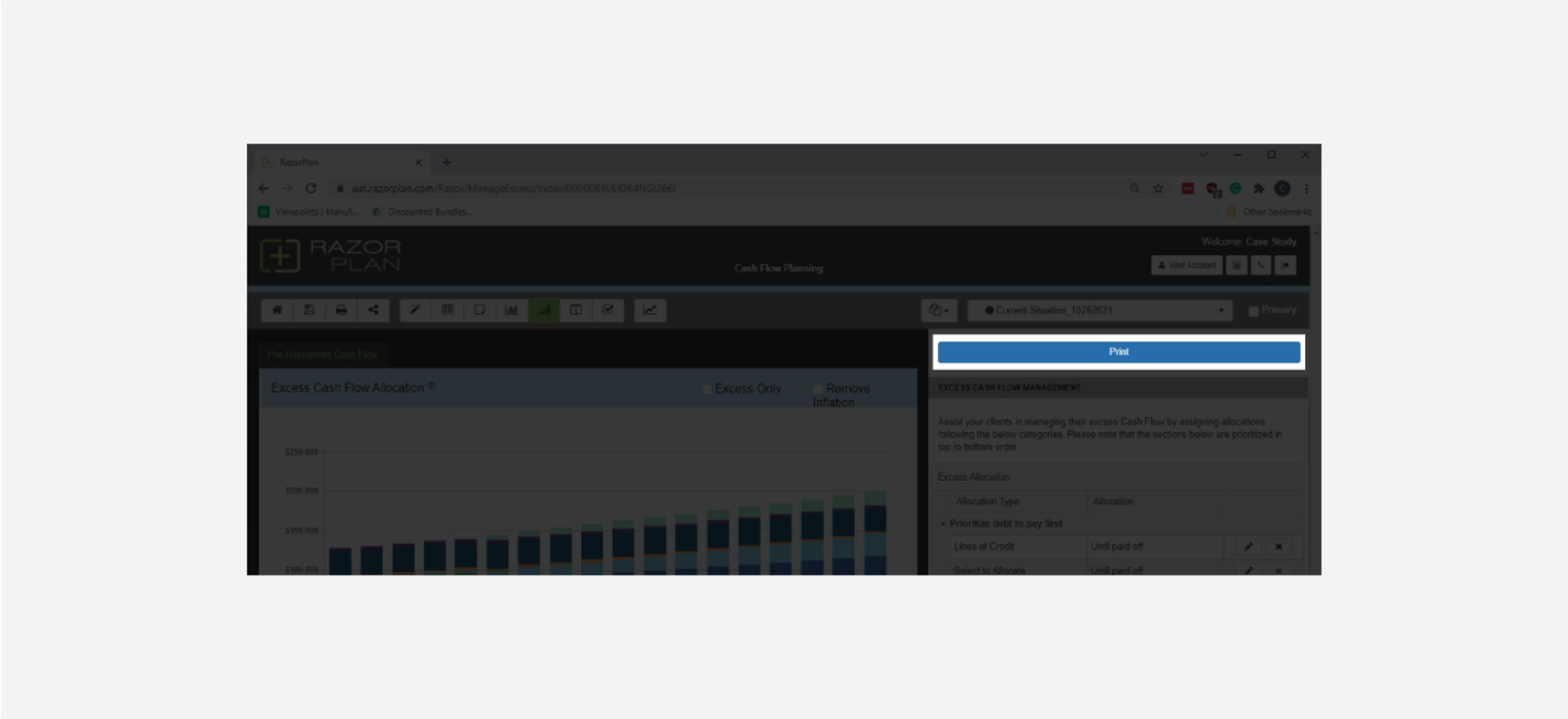
Task: Edit the Lines of Credit allocation
Action: coord(1248,547)
